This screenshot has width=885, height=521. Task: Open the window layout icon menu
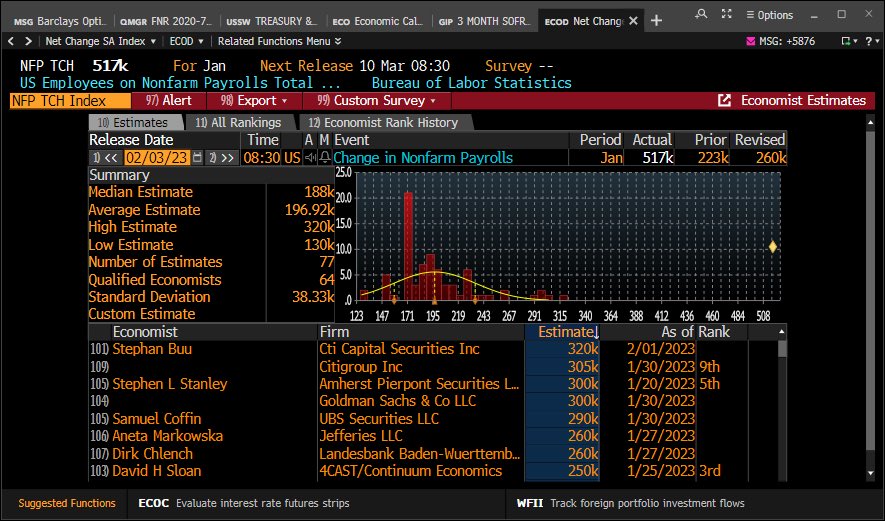coord(849,41)
